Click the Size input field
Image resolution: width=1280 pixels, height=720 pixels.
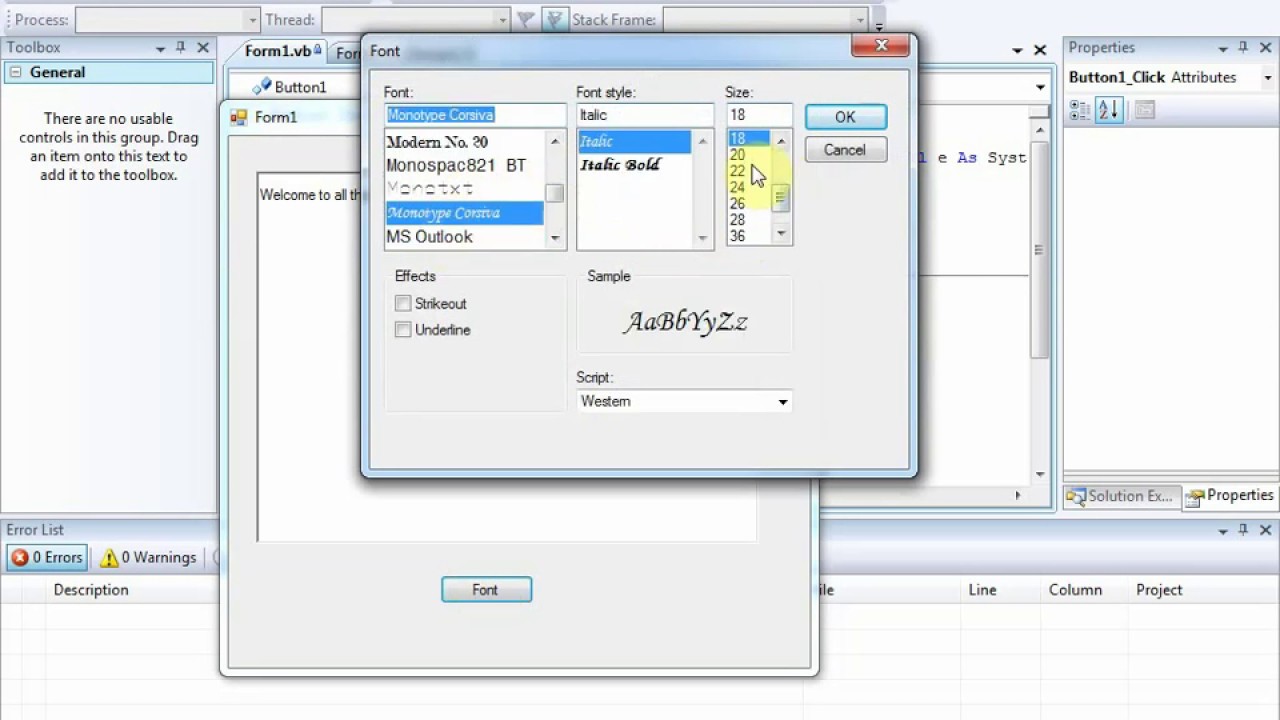(x=759, y=115)
